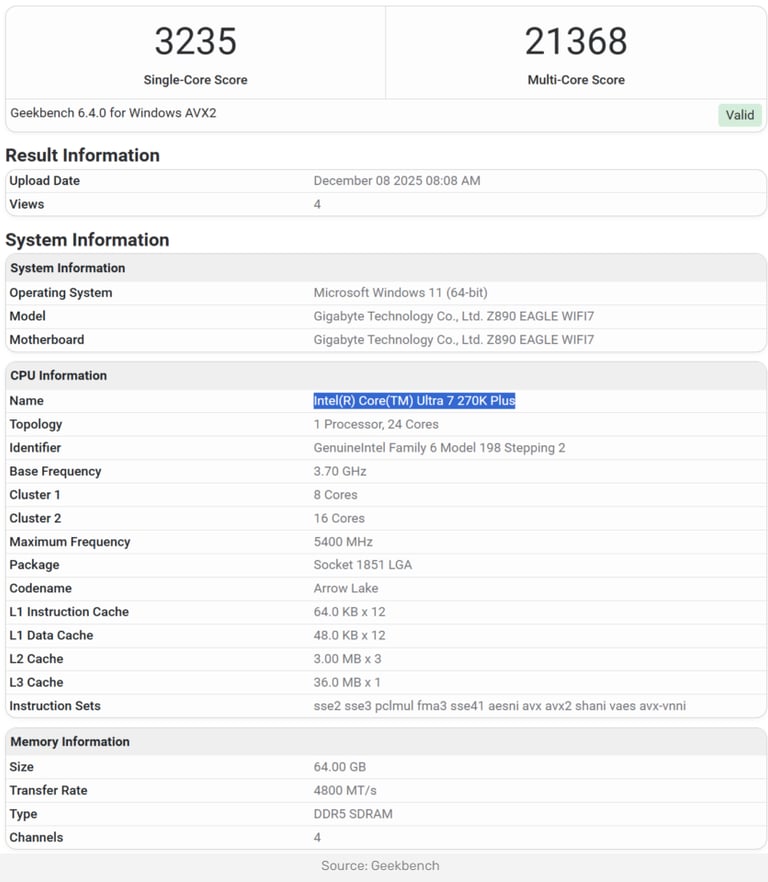The width and height of the screenshot is (768, 882).
Task: Select the Single-Core Score label
Action: point(195,80)
